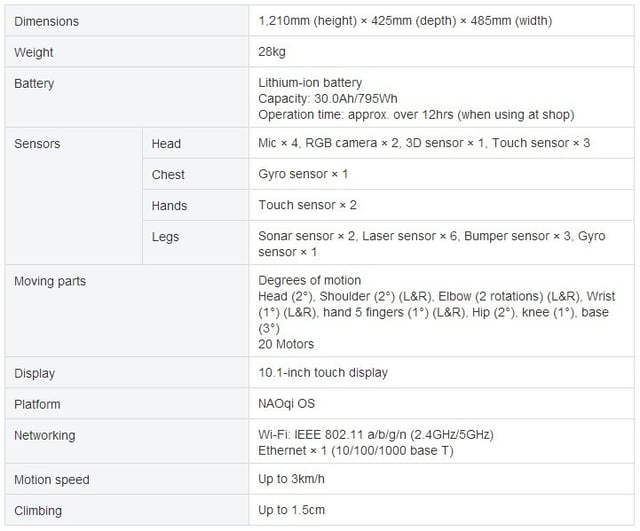Click the NAOqi OS platform value
Viewport: 640px width, 531px height.
288,404
